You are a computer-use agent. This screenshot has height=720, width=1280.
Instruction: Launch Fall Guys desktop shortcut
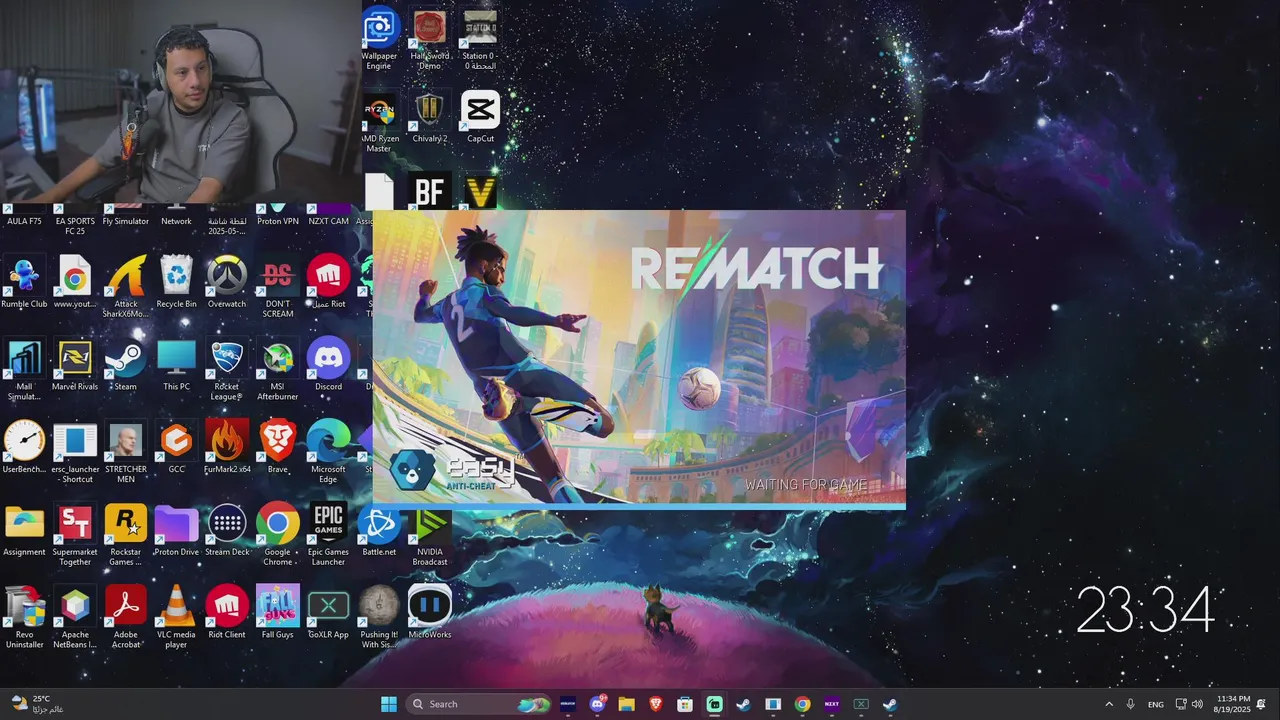click(x=277, y=614)
